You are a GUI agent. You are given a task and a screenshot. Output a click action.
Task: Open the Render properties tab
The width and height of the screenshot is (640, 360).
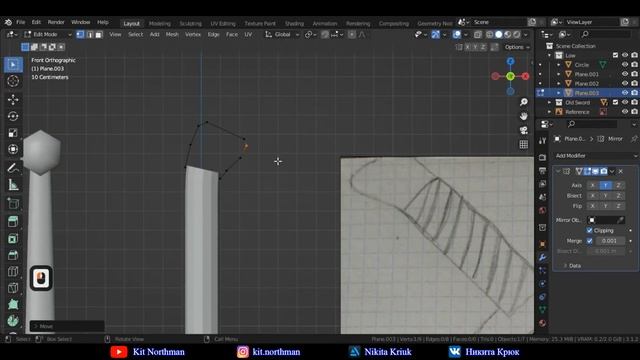(x=542, y=158)
